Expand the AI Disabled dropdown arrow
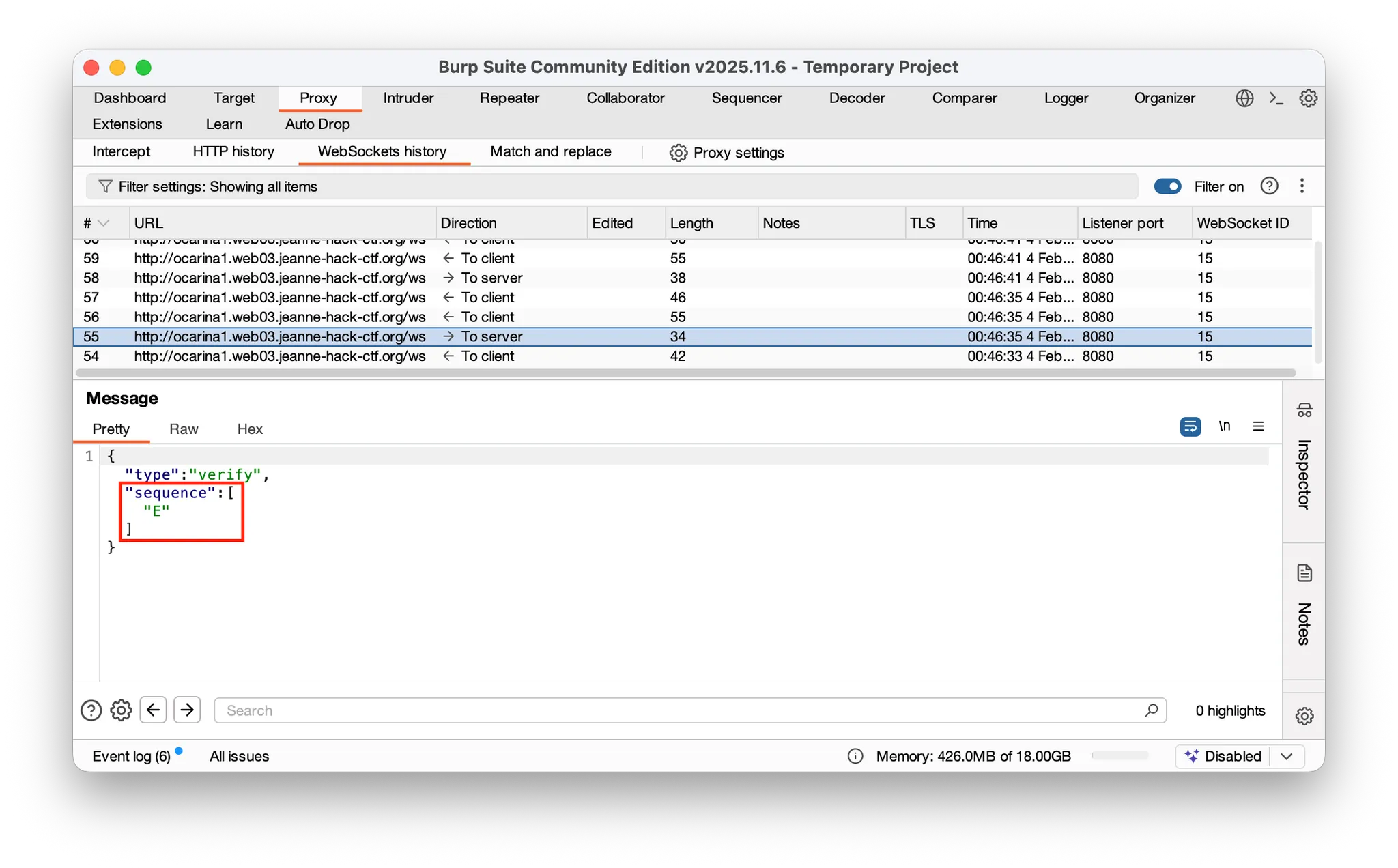Viewport: 1398px width, 868px height. [x=1287, y=756]
